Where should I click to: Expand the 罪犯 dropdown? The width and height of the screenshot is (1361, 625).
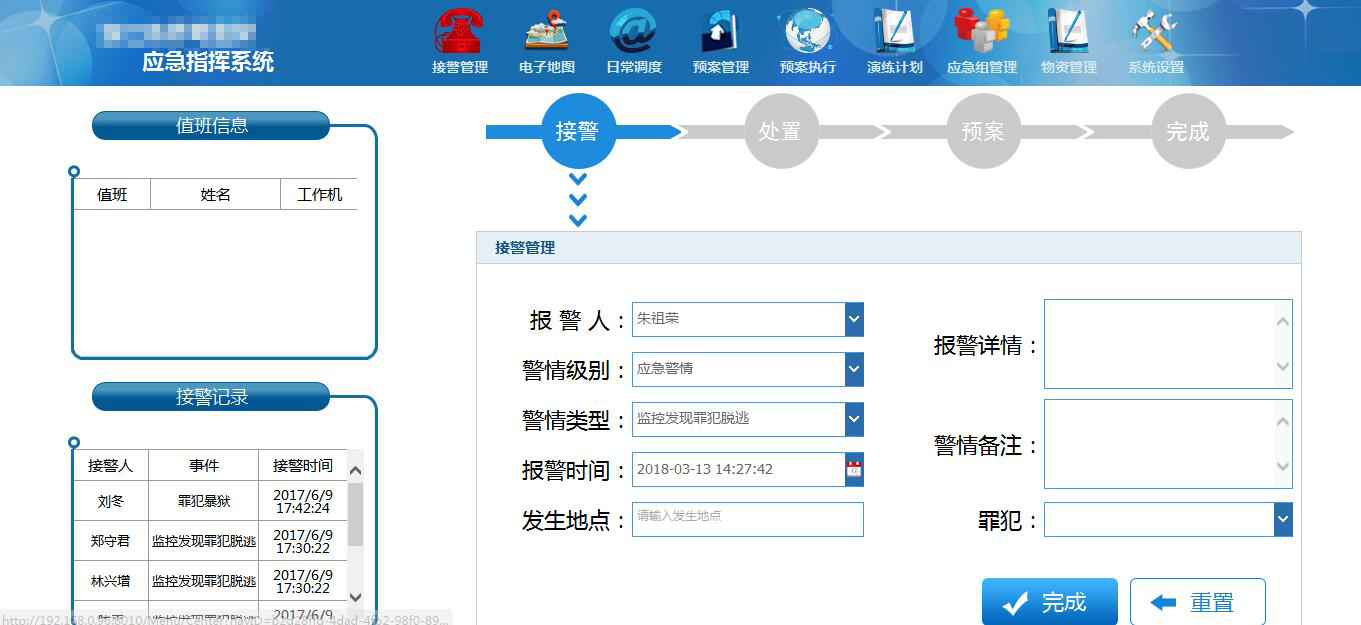[1283, 519]
